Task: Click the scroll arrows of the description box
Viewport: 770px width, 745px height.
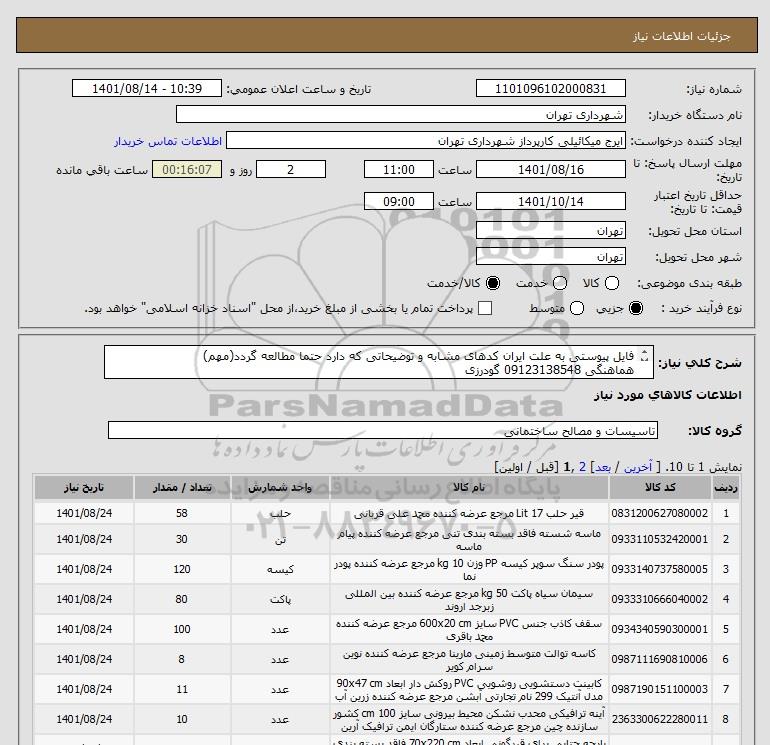Action: click(x=645, y=356)
